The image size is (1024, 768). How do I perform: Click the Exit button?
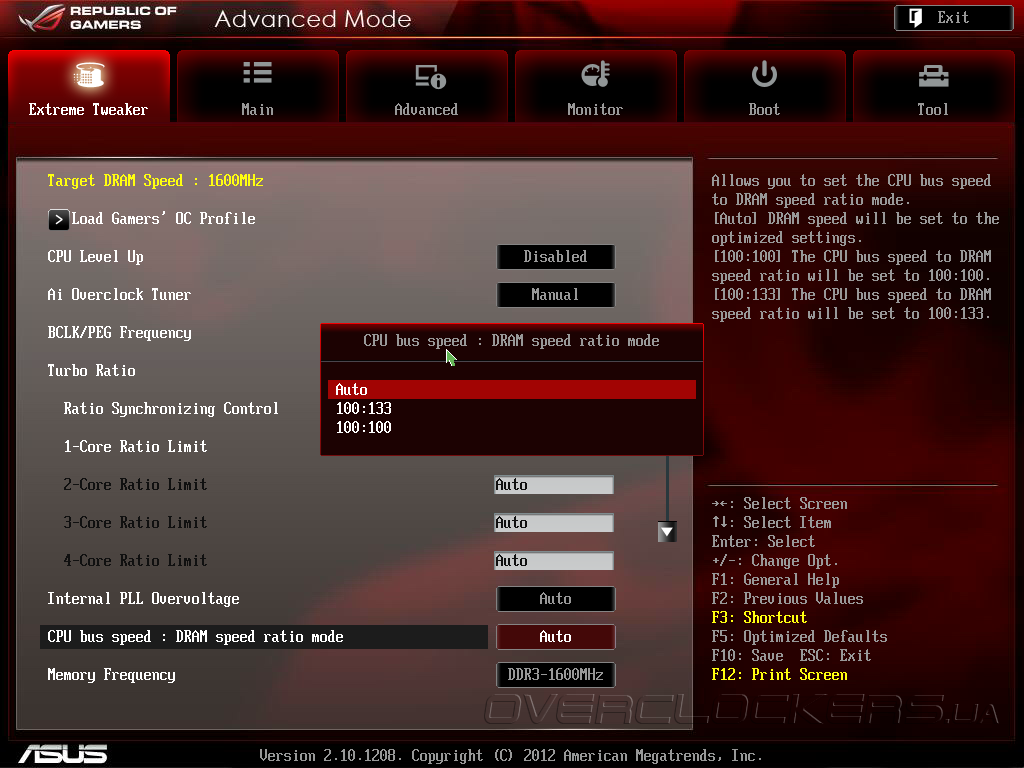953,18
